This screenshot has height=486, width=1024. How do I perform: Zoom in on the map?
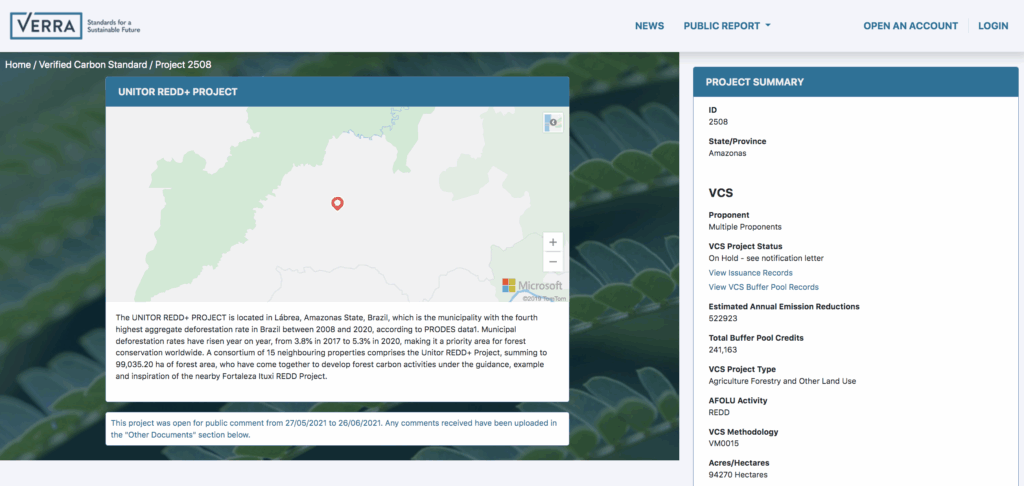click(x=552, y=242)
